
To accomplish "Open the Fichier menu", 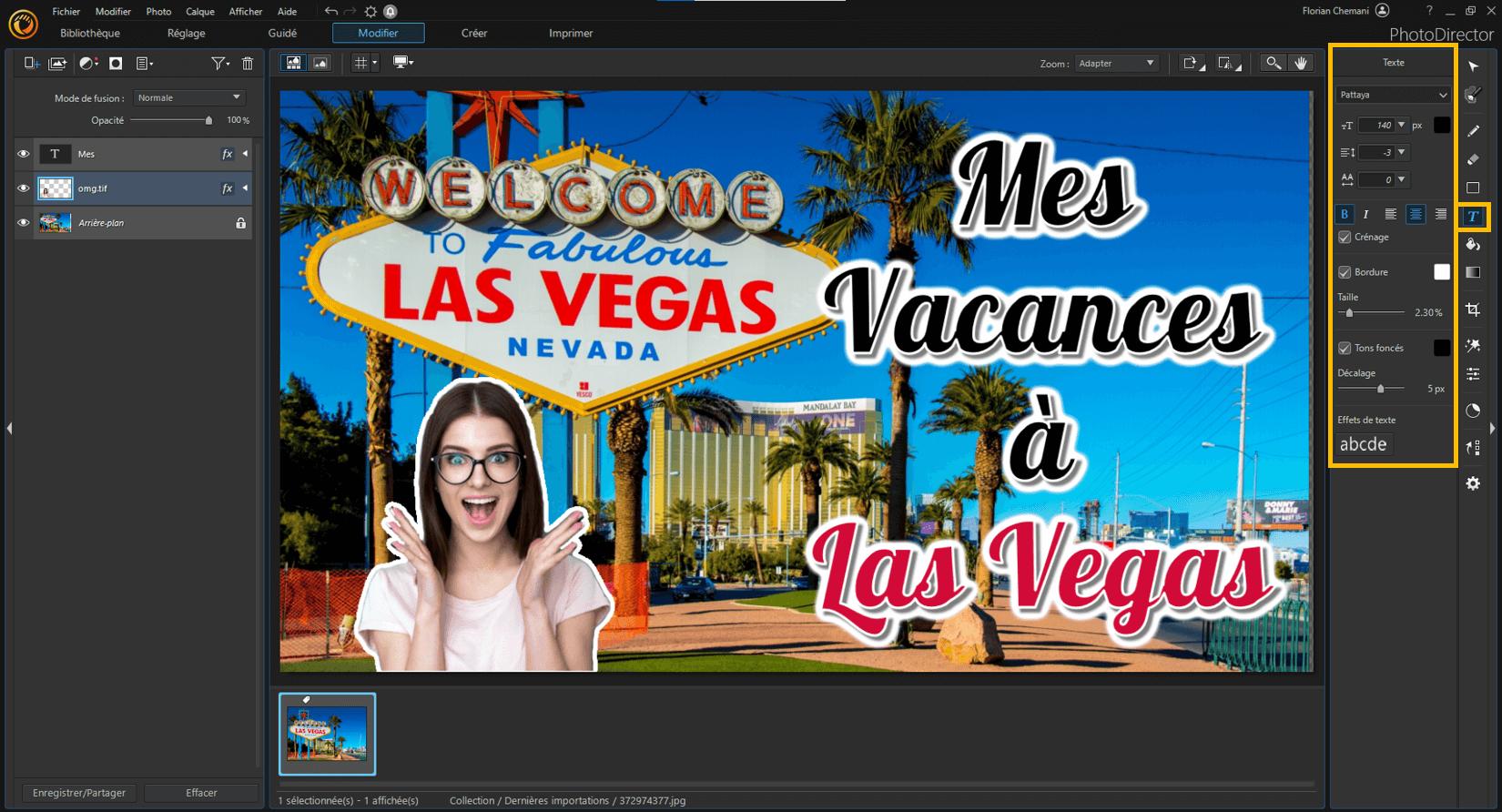I will (66, 12).
